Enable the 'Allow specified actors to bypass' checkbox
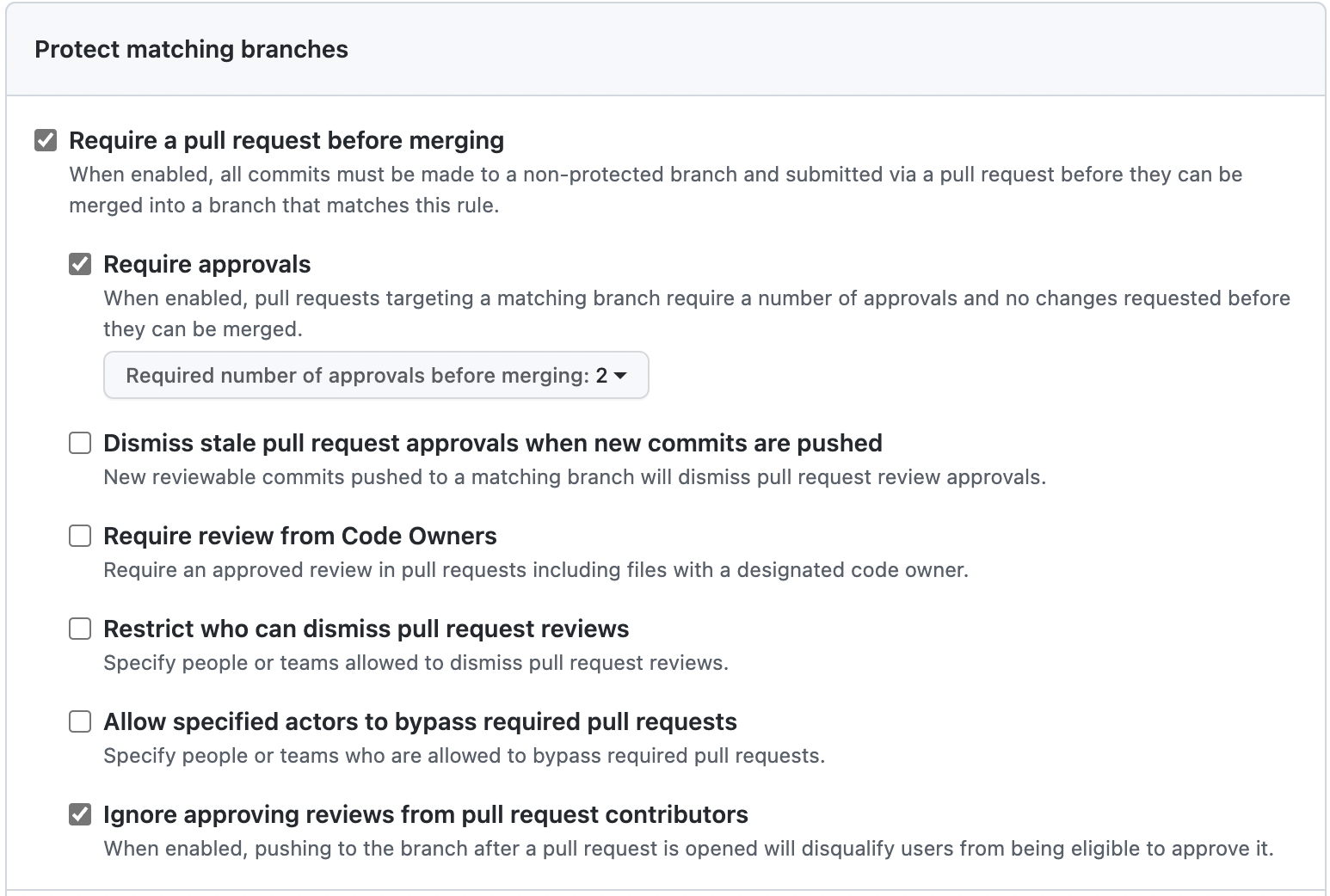The width and height of the screenshot is (1330, 896). [x=80, y=721]
